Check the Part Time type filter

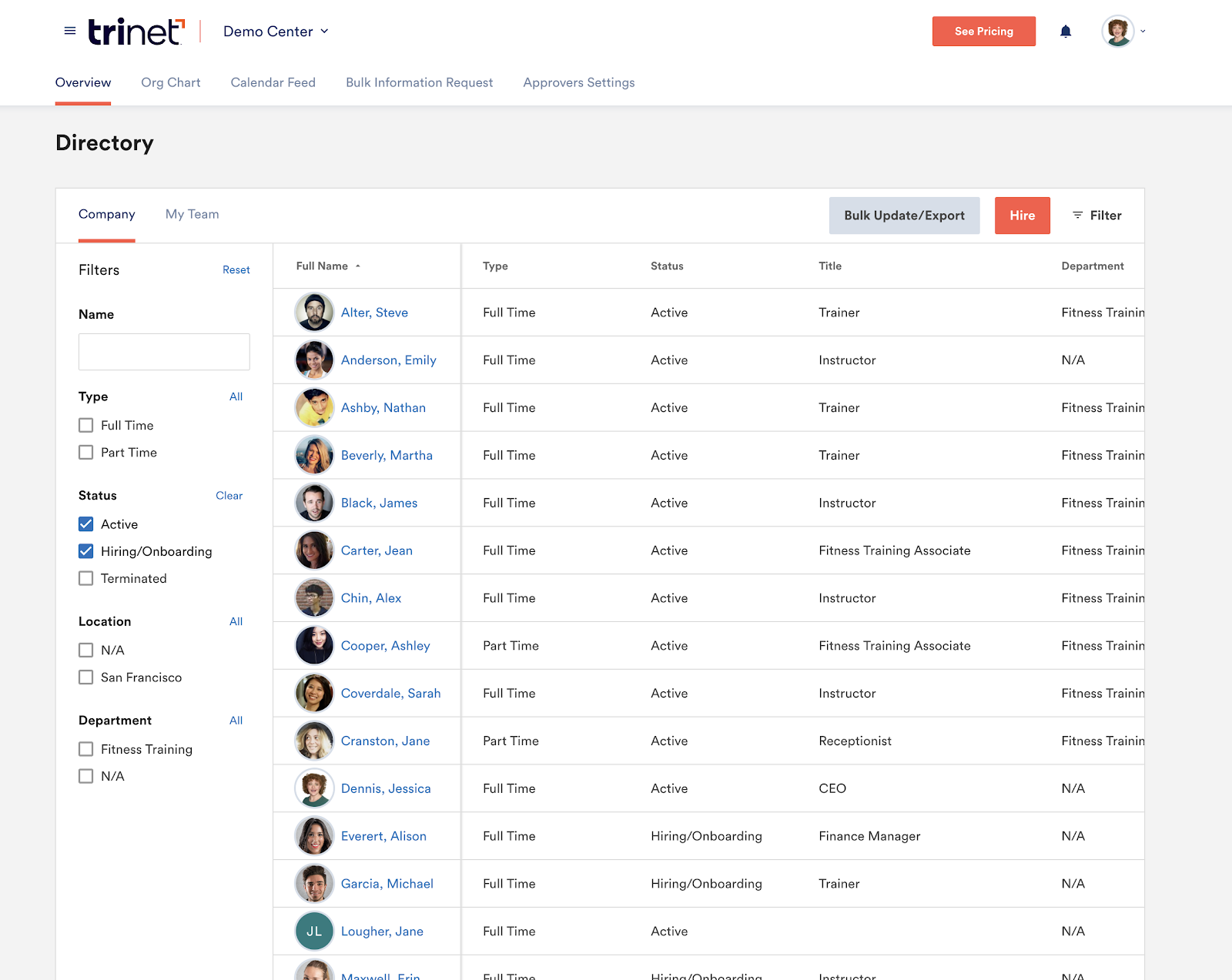click(x=86, y=453)
